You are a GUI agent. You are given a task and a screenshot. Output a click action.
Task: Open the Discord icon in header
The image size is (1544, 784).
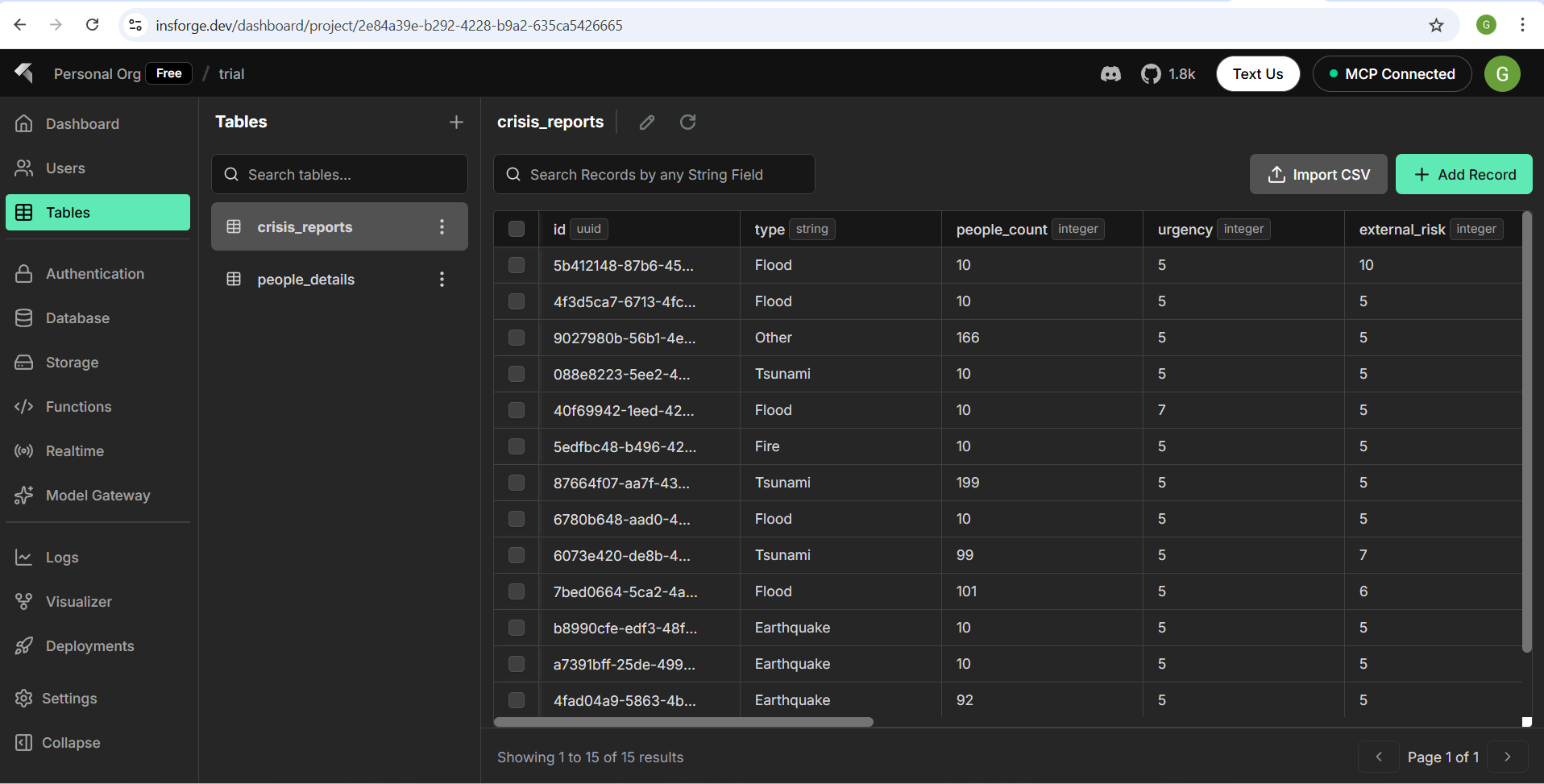[x=1110, y=74]
